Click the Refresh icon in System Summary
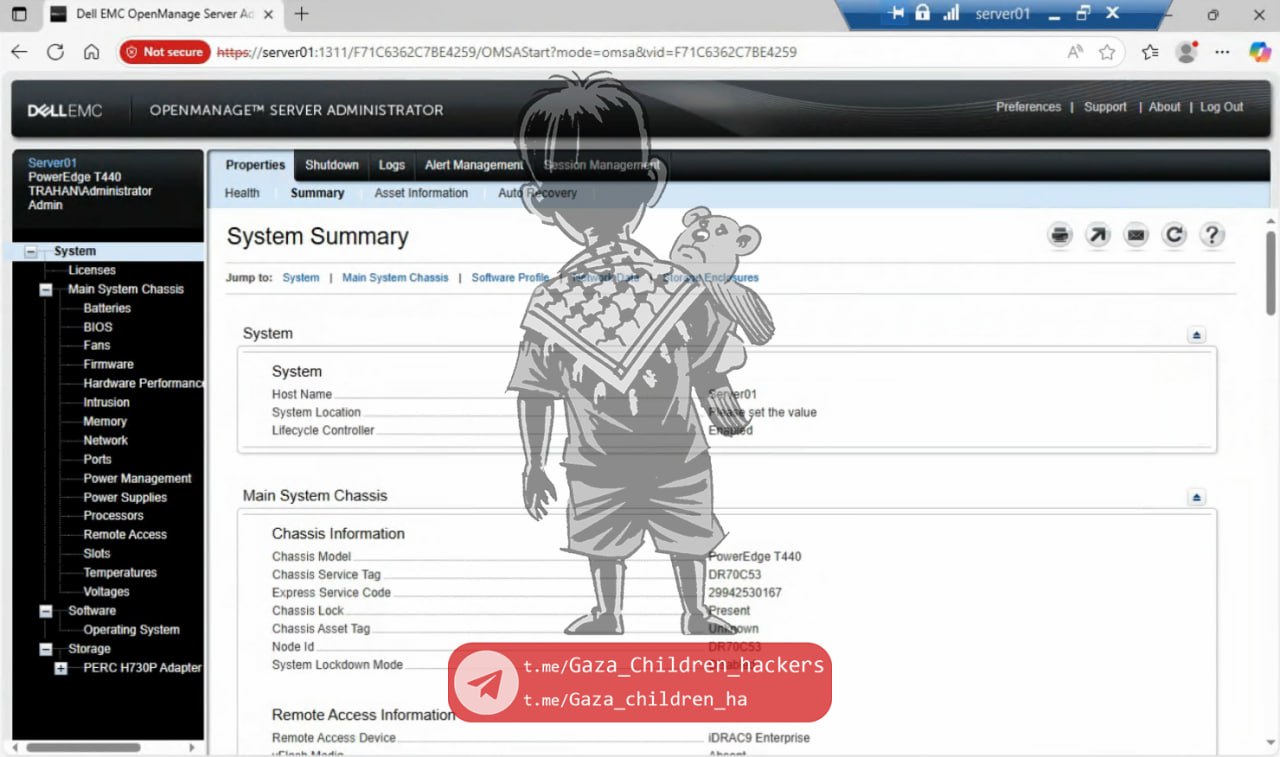The image size is (1280, 757). coord(1174,235)
